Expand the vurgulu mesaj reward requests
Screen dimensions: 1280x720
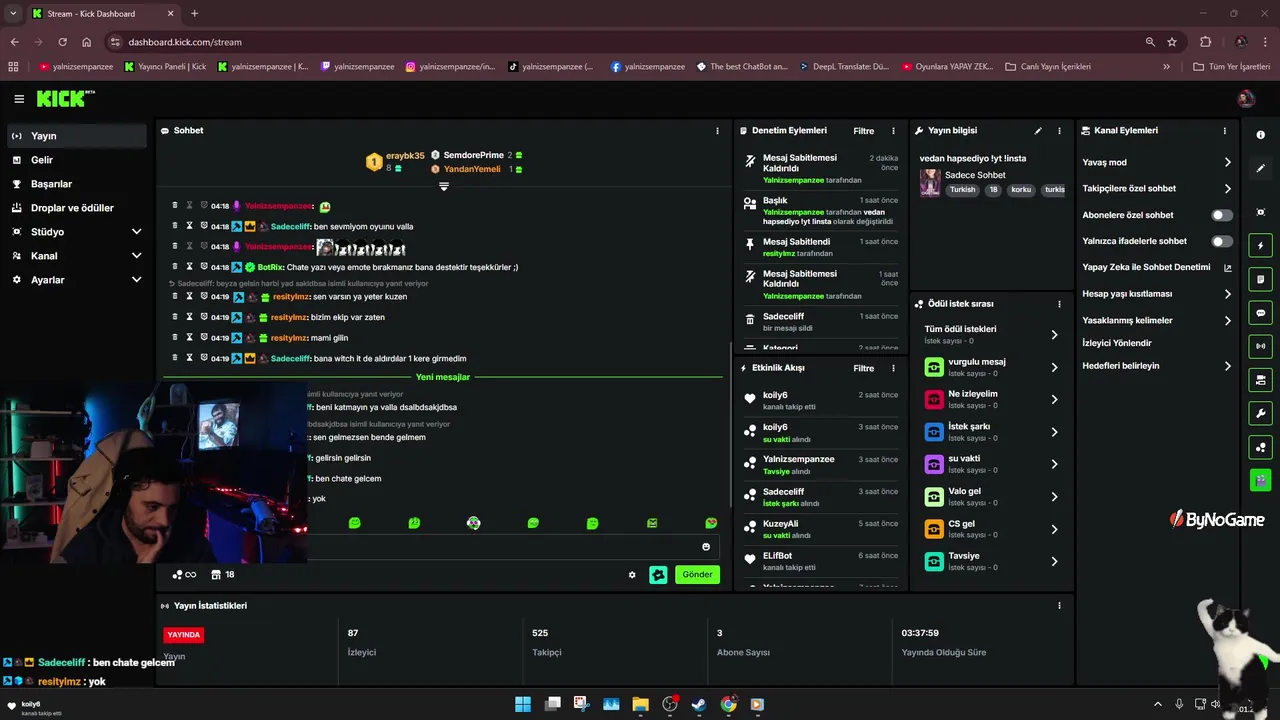1054,367
